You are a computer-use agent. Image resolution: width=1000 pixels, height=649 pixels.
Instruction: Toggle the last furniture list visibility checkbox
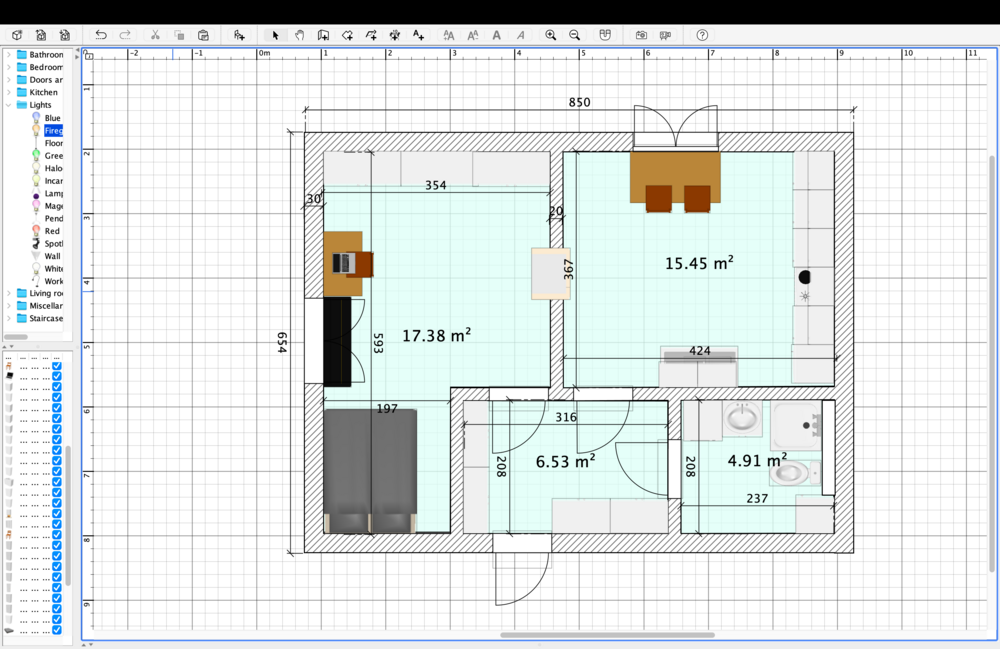click(57, 630)
